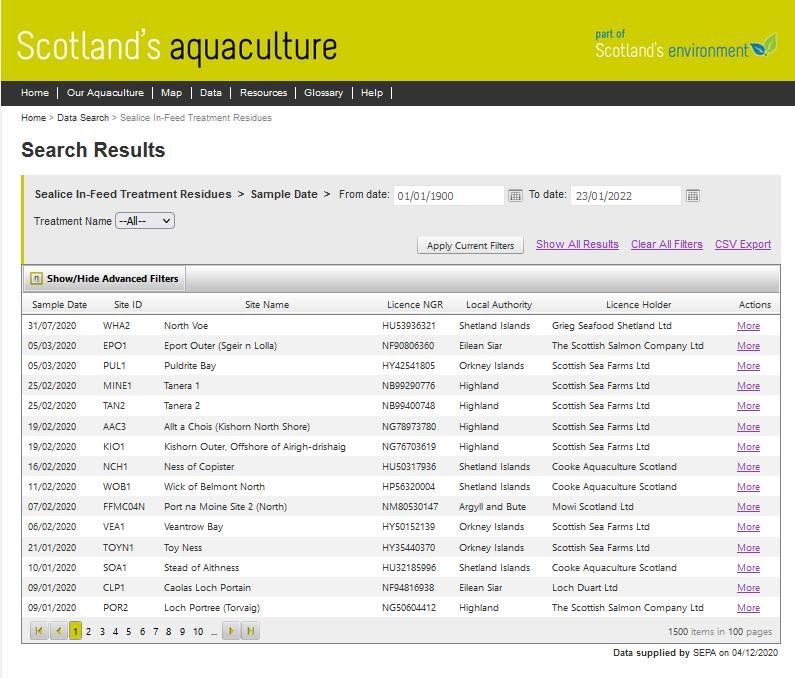This screenshot has height=678, width=795.
Task: Jump to last page of results
Action: point(250,631)
